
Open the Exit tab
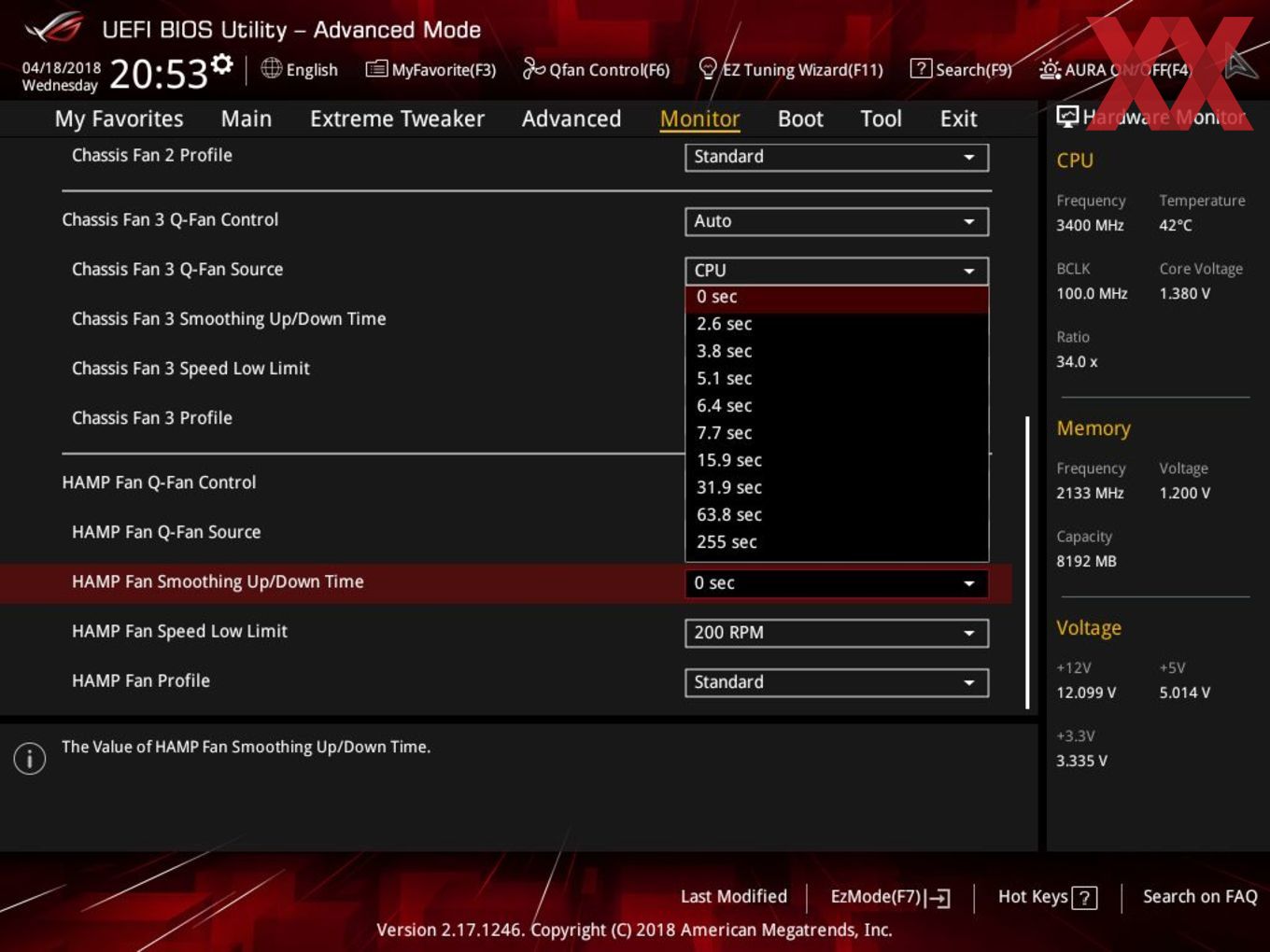(958, 119)
